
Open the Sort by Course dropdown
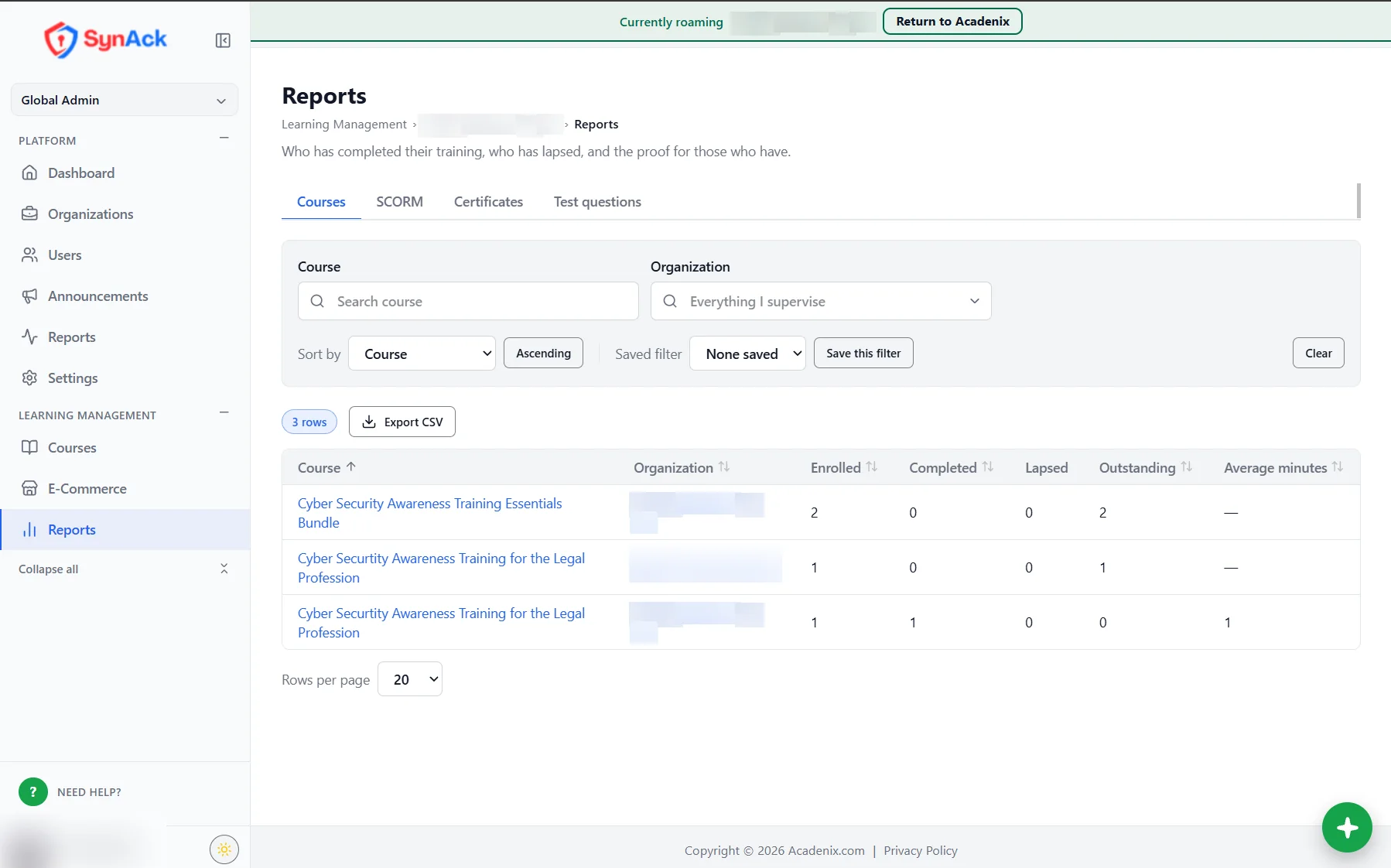point(422,354)
